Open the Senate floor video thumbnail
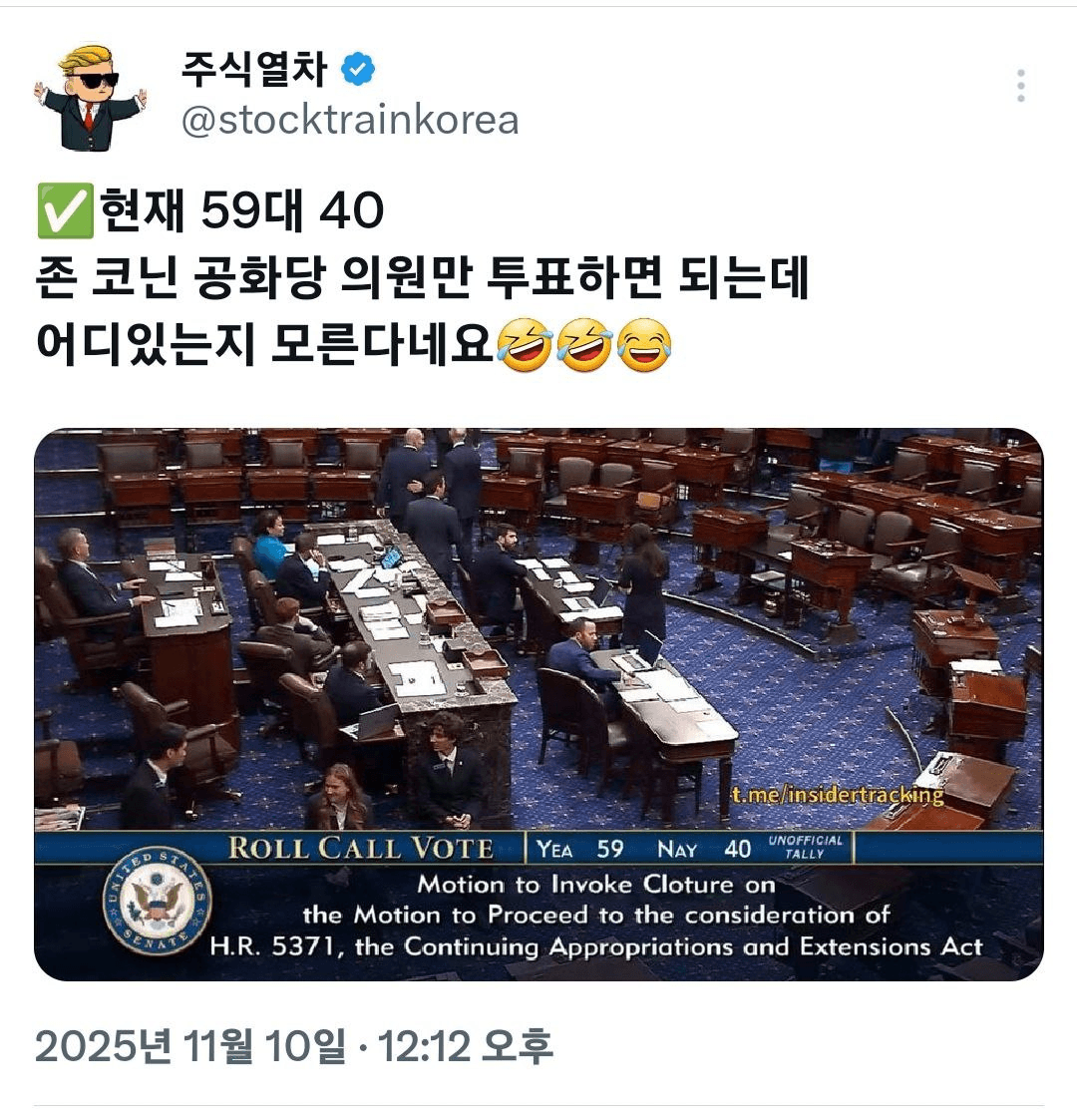 click(x=538, y=704)
